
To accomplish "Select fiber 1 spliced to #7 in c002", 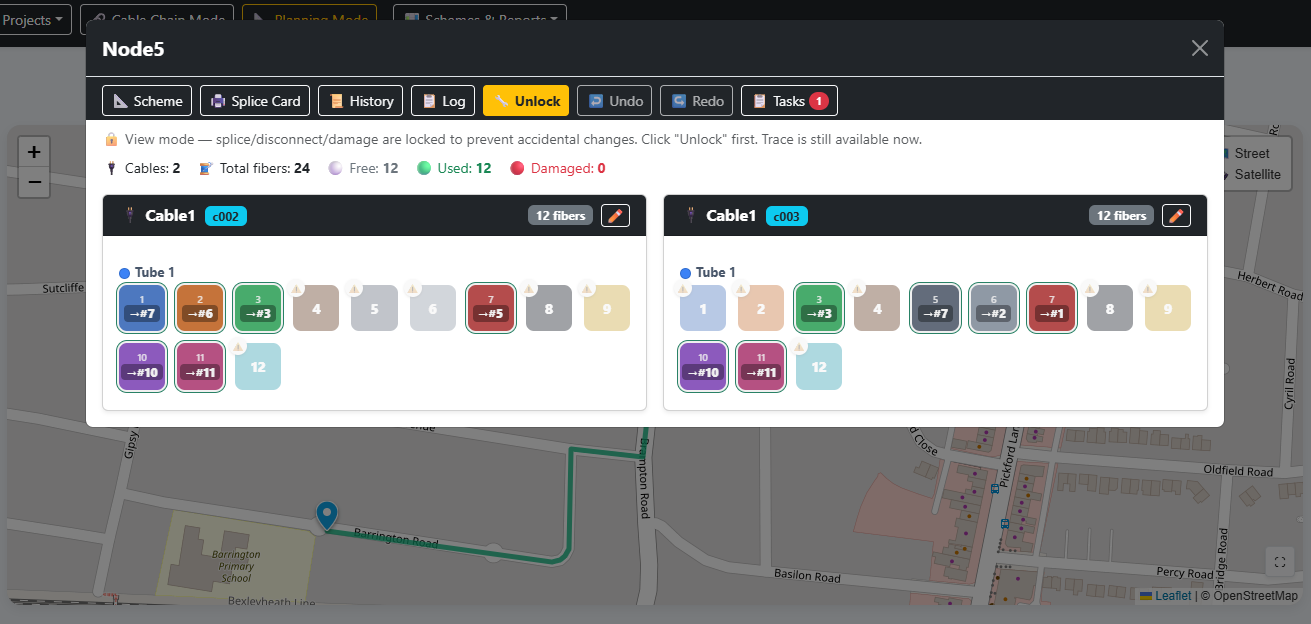I will pos(142,308).
